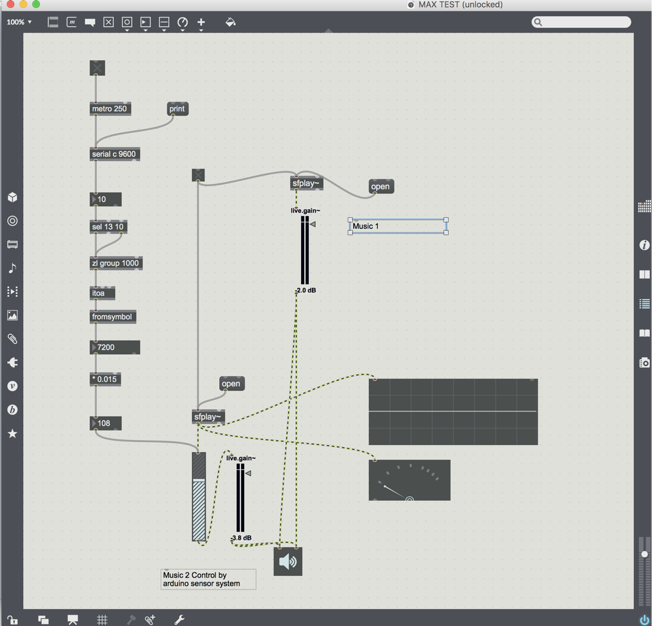The height and width of the screenshot is (626, 652).
Task: Select the fromsymbol object
Action: coord(113,317)
